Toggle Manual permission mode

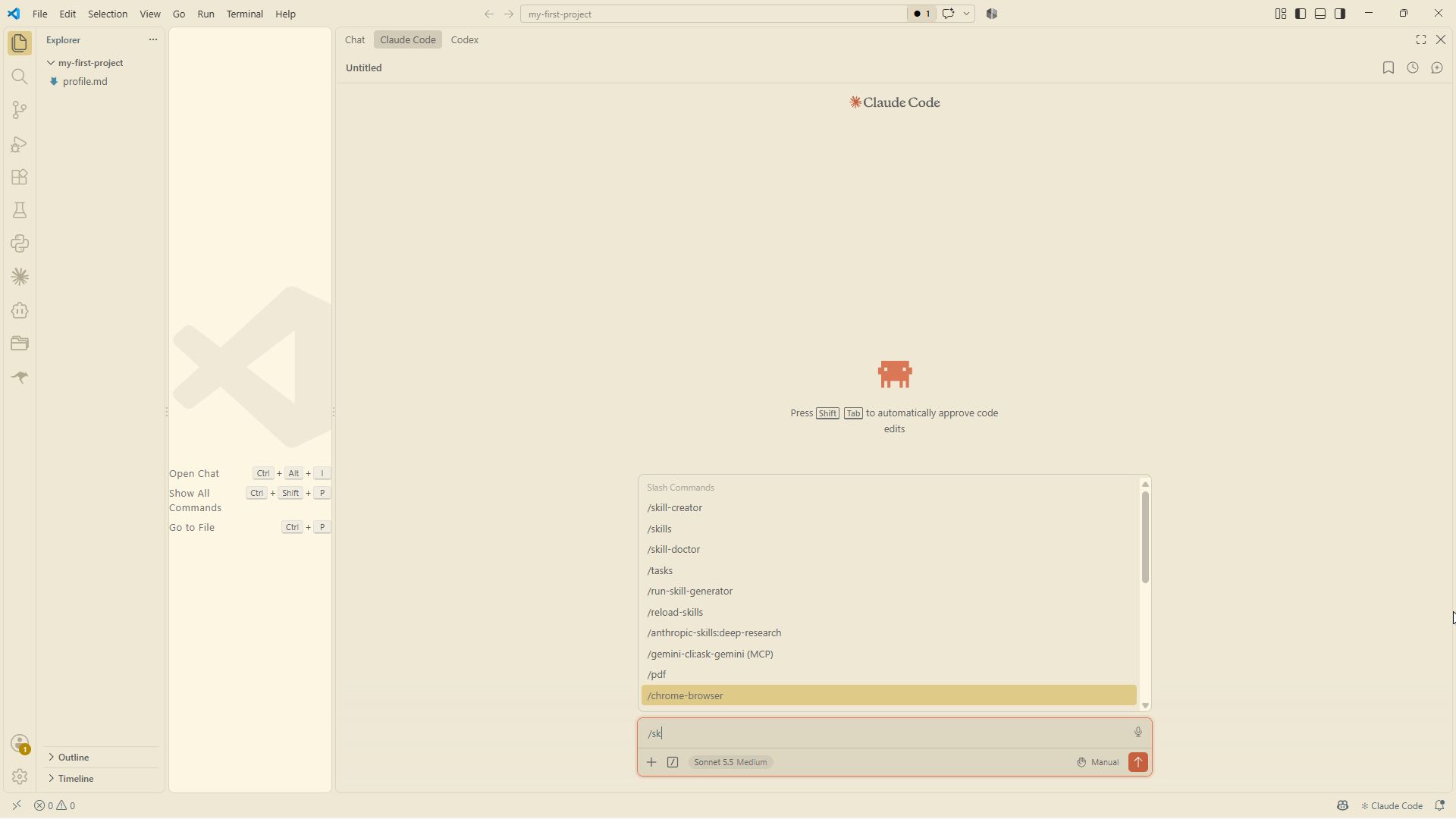click(x=1098, y=762)
